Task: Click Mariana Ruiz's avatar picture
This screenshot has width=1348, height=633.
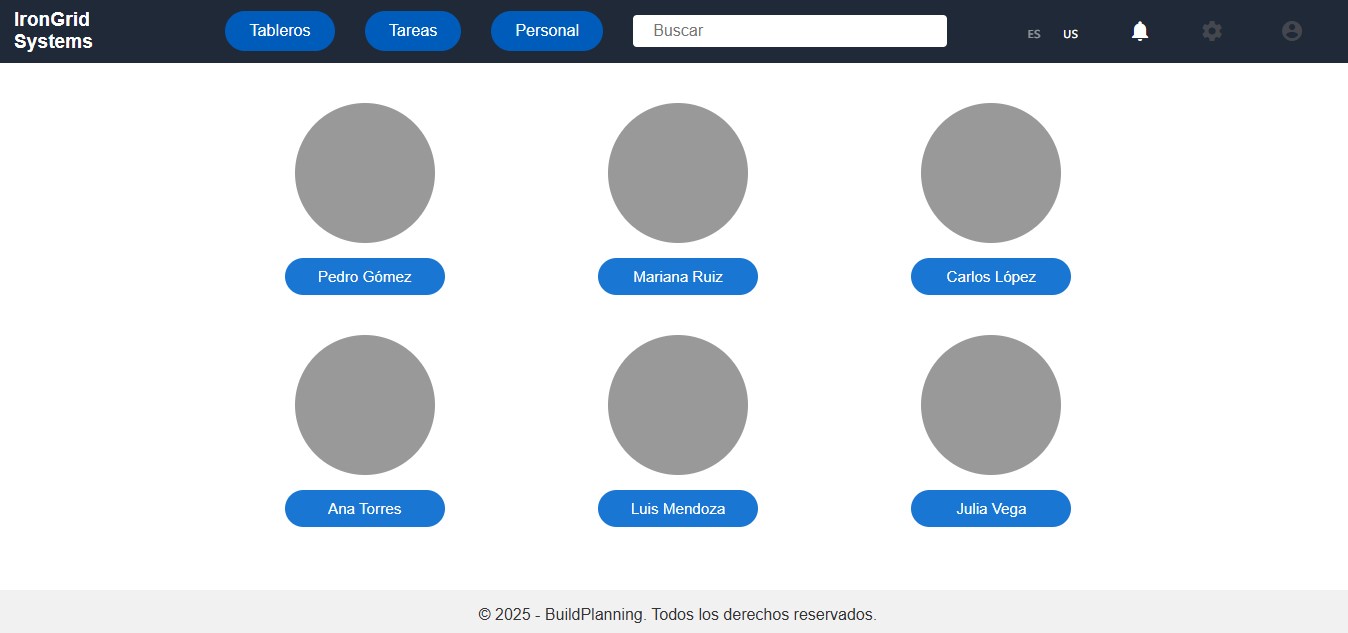Action: point(678,173)
